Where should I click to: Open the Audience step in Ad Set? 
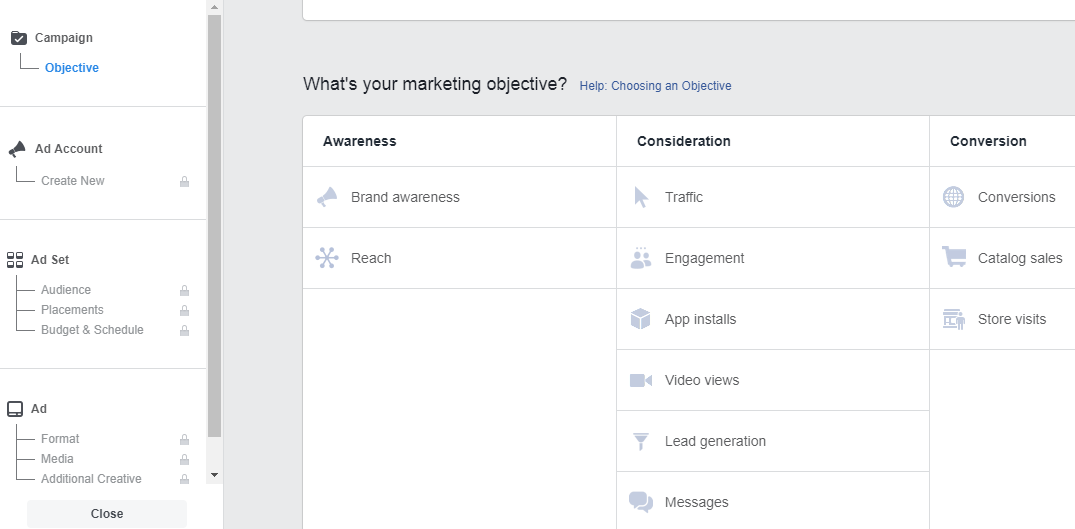[66, 290]
